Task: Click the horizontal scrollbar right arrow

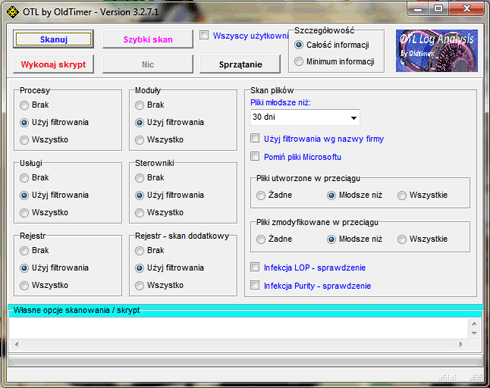Action: coord(461,344)
